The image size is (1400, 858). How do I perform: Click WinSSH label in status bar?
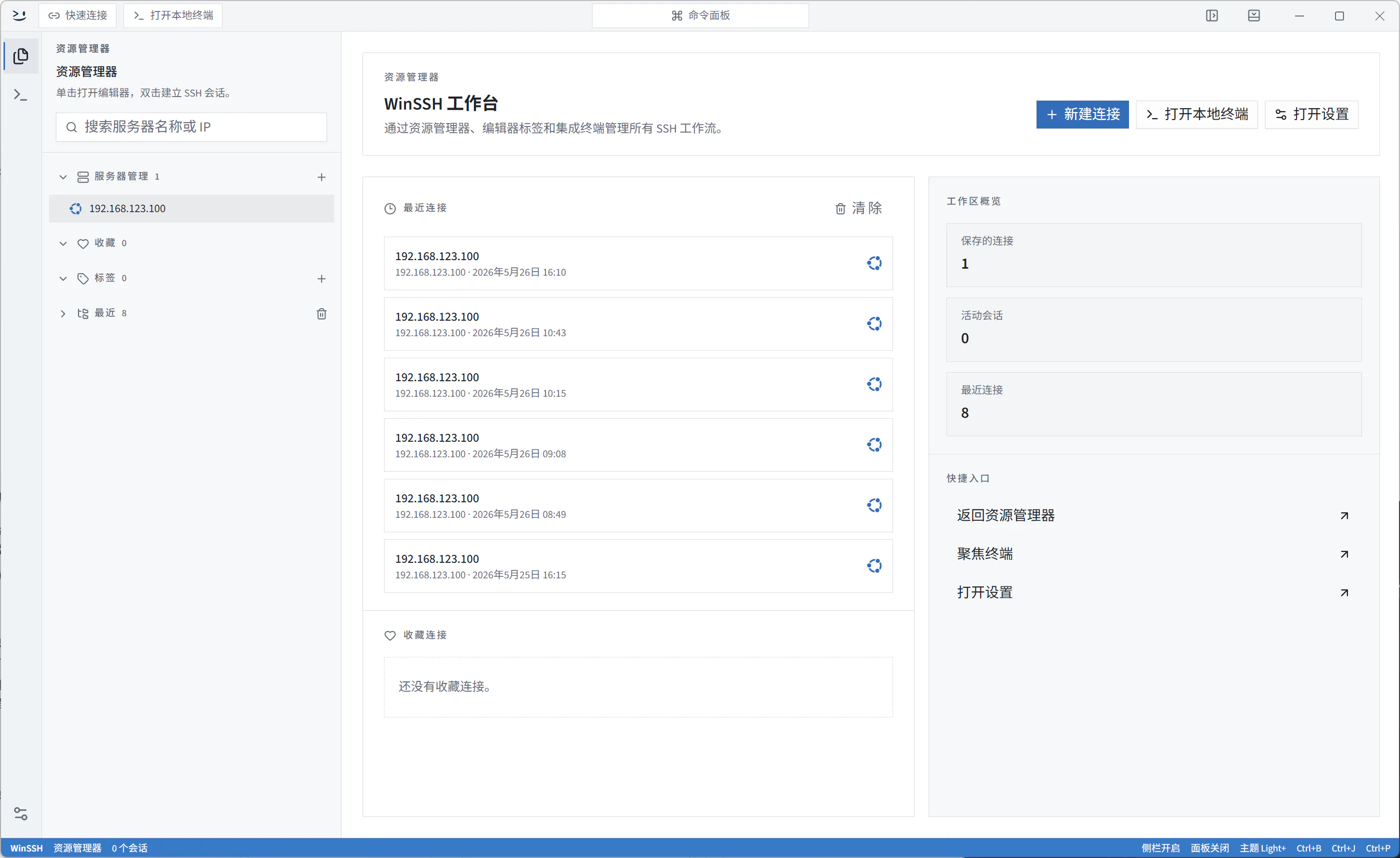point(26,848)
